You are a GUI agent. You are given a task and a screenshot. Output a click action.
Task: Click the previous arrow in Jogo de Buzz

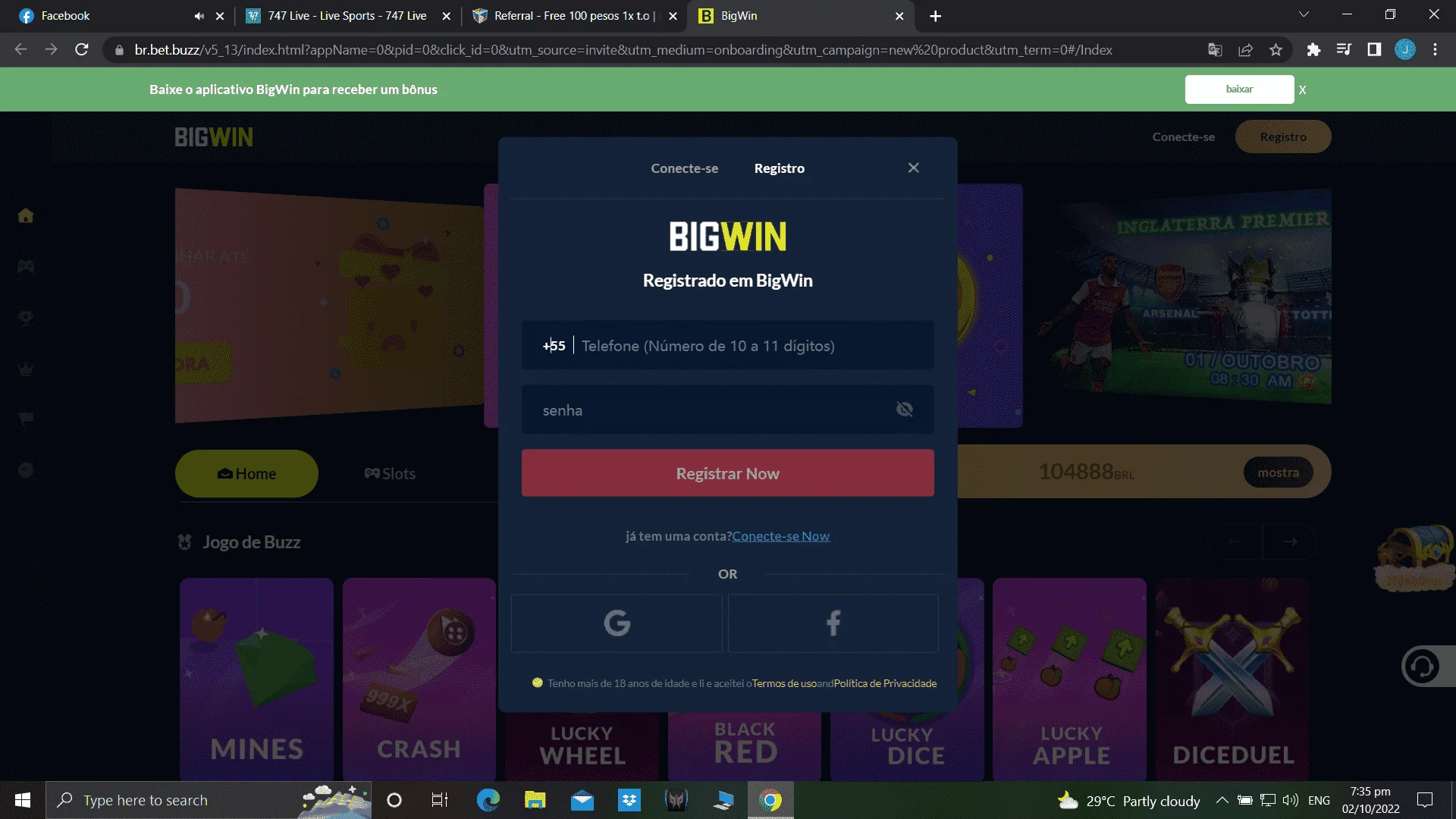pos(1235,541)
